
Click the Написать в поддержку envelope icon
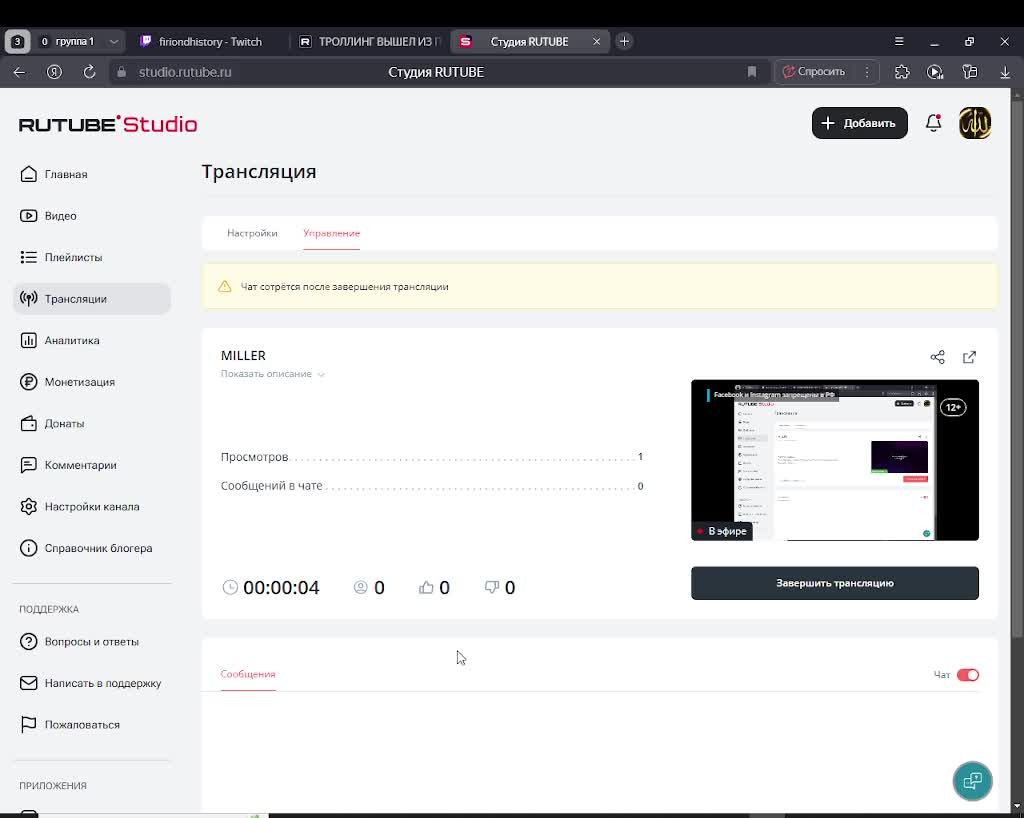(29, 683)
